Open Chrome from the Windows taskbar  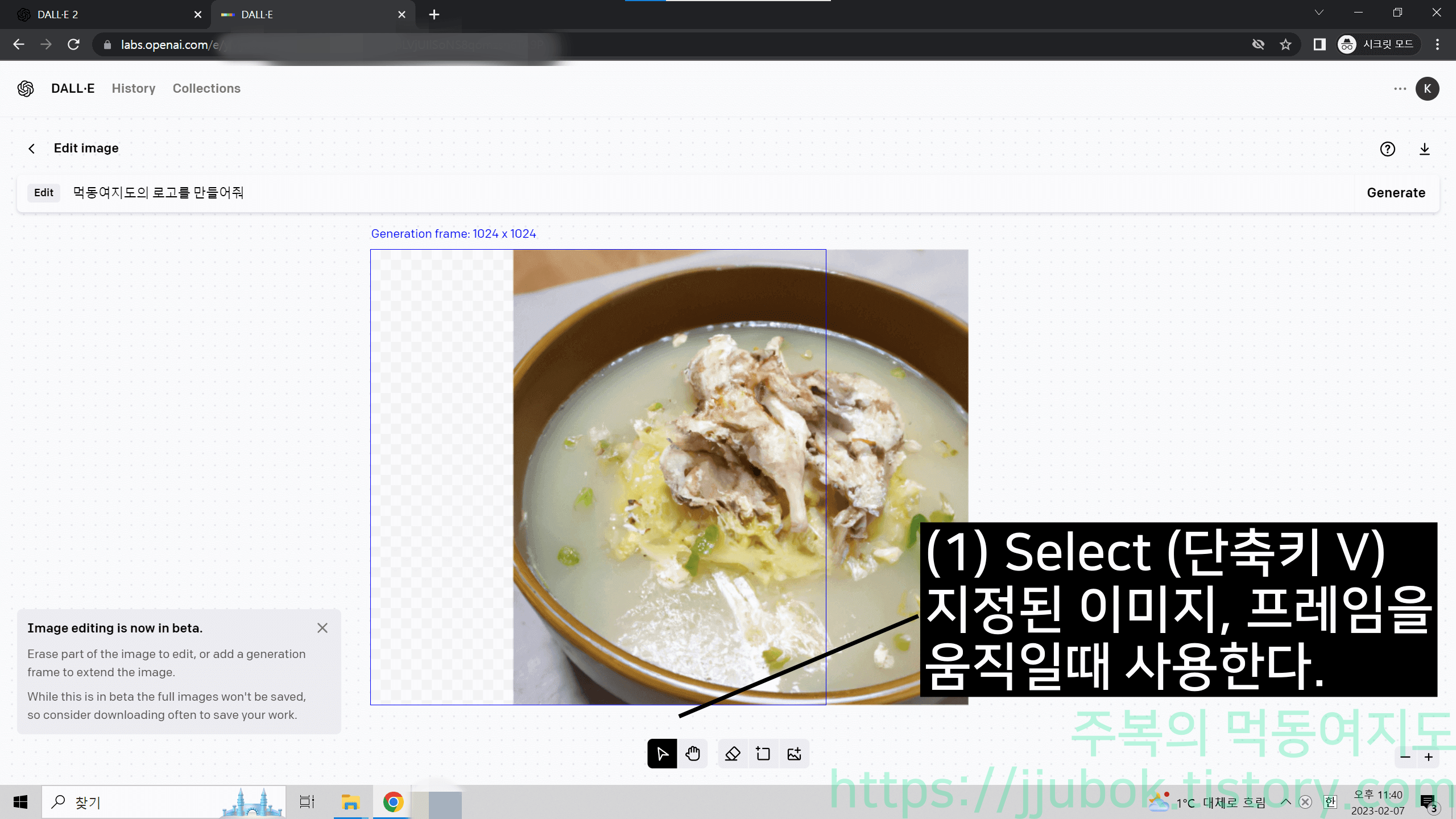[392, 802]
